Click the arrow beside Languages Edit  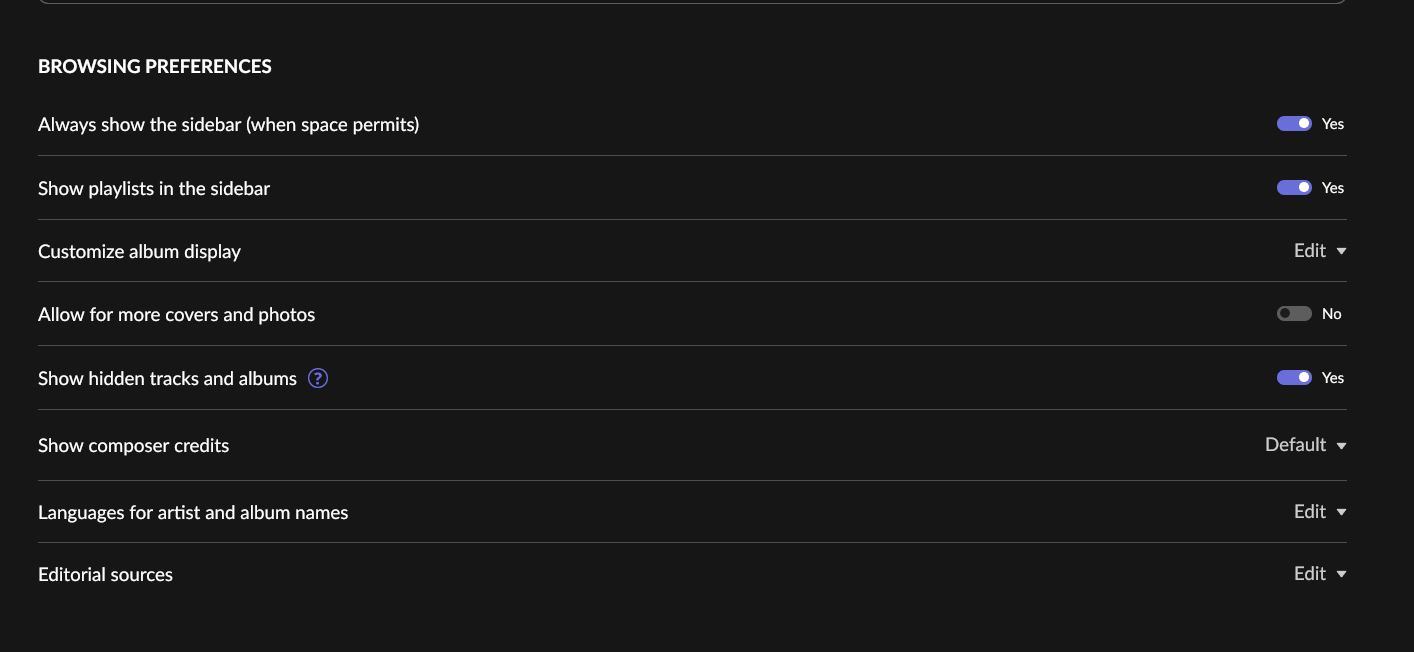point(1342,512)
